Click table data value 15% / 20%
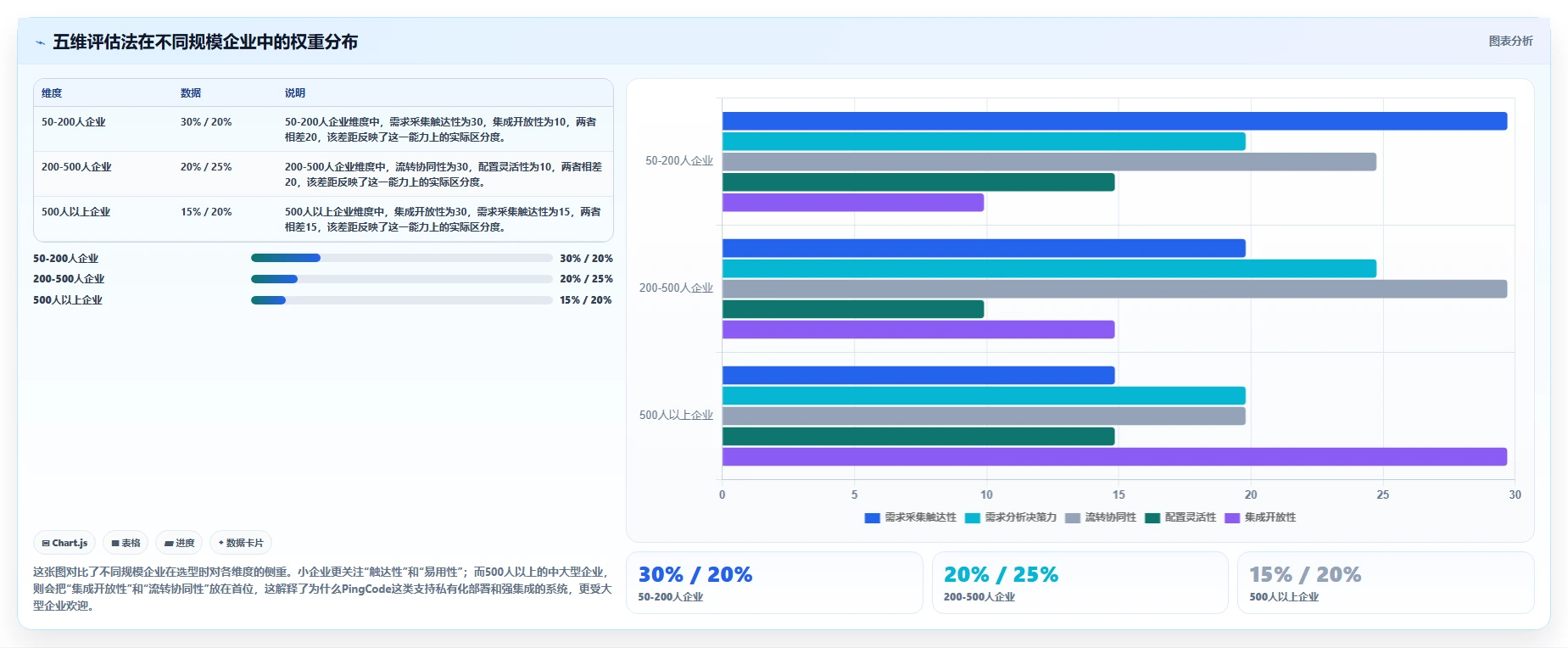1568x648 pixels. [x=206, y=212]
